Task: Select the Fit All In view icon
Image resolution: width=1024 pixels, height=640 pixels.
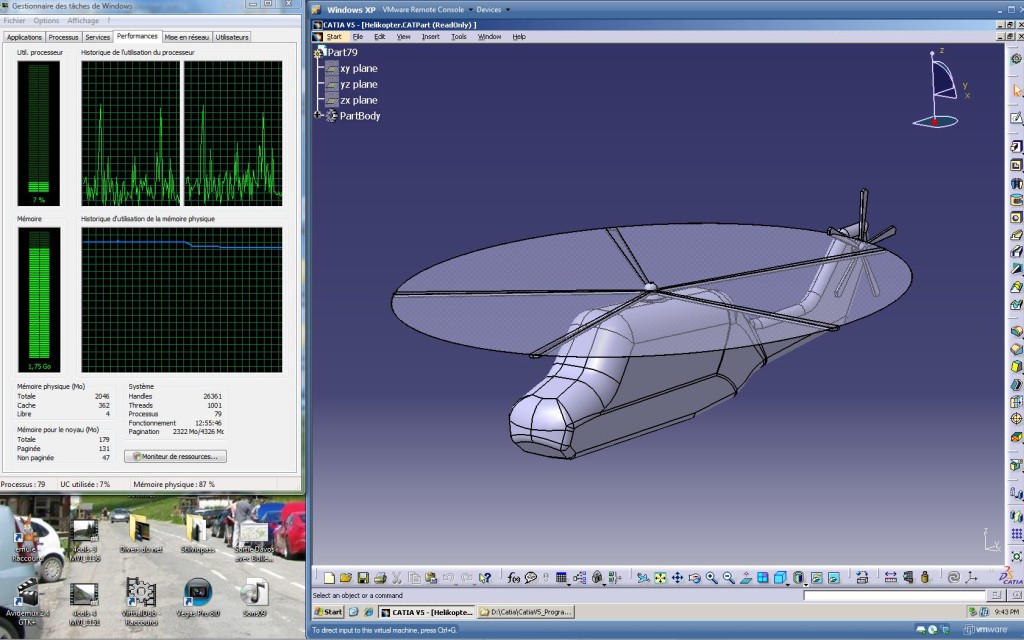Action: tap(660, 578)
